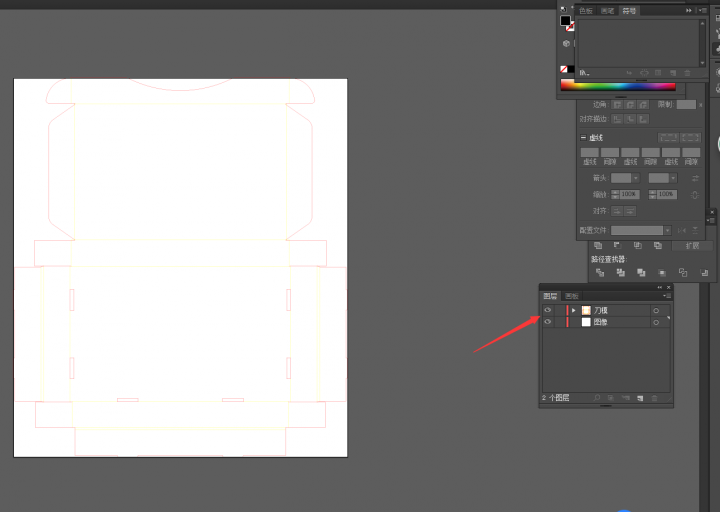Open the 配置文件 profile dropdown
Screen dimensions: 720x512
667,230
